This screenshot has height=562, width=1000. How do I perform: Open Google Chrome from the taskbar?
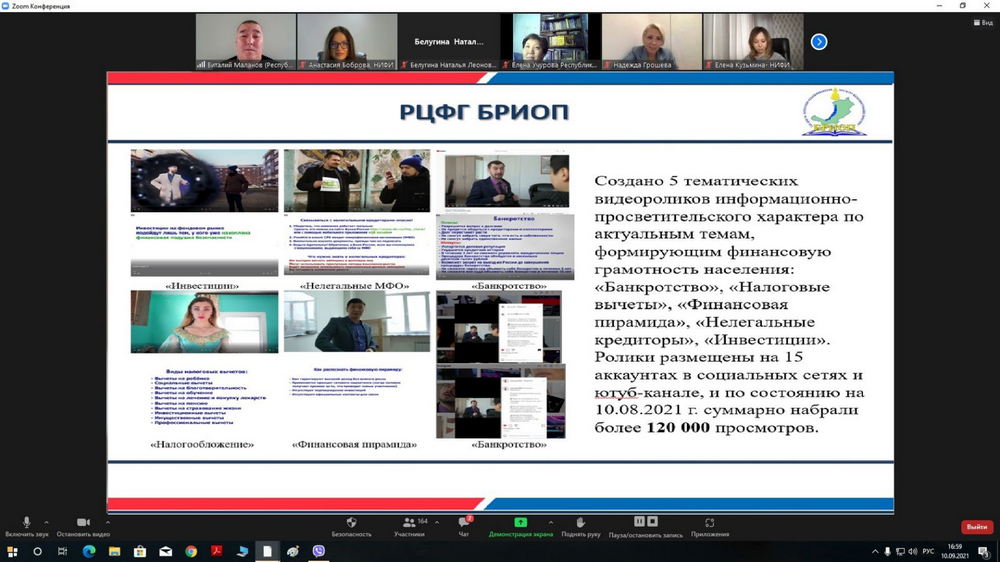pyautogui.click(x=190, y=551)
